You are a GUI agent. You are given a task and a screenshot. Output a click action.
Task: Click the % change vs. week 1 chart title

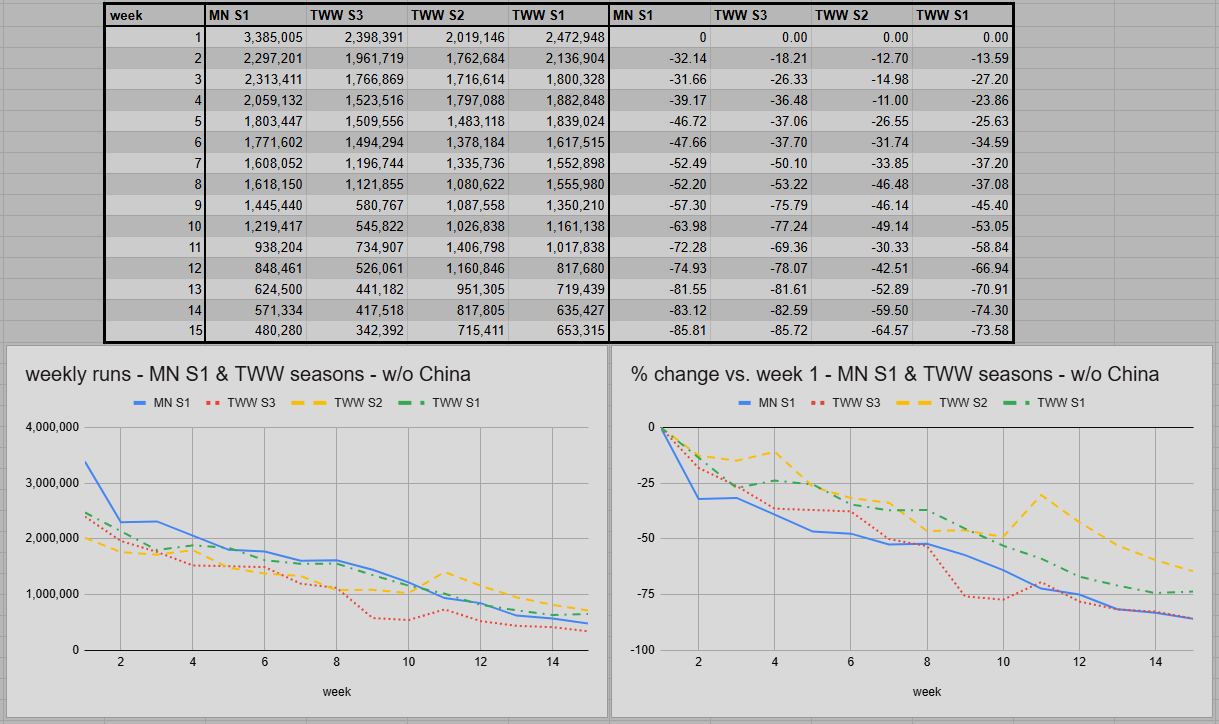pos(895,374)
